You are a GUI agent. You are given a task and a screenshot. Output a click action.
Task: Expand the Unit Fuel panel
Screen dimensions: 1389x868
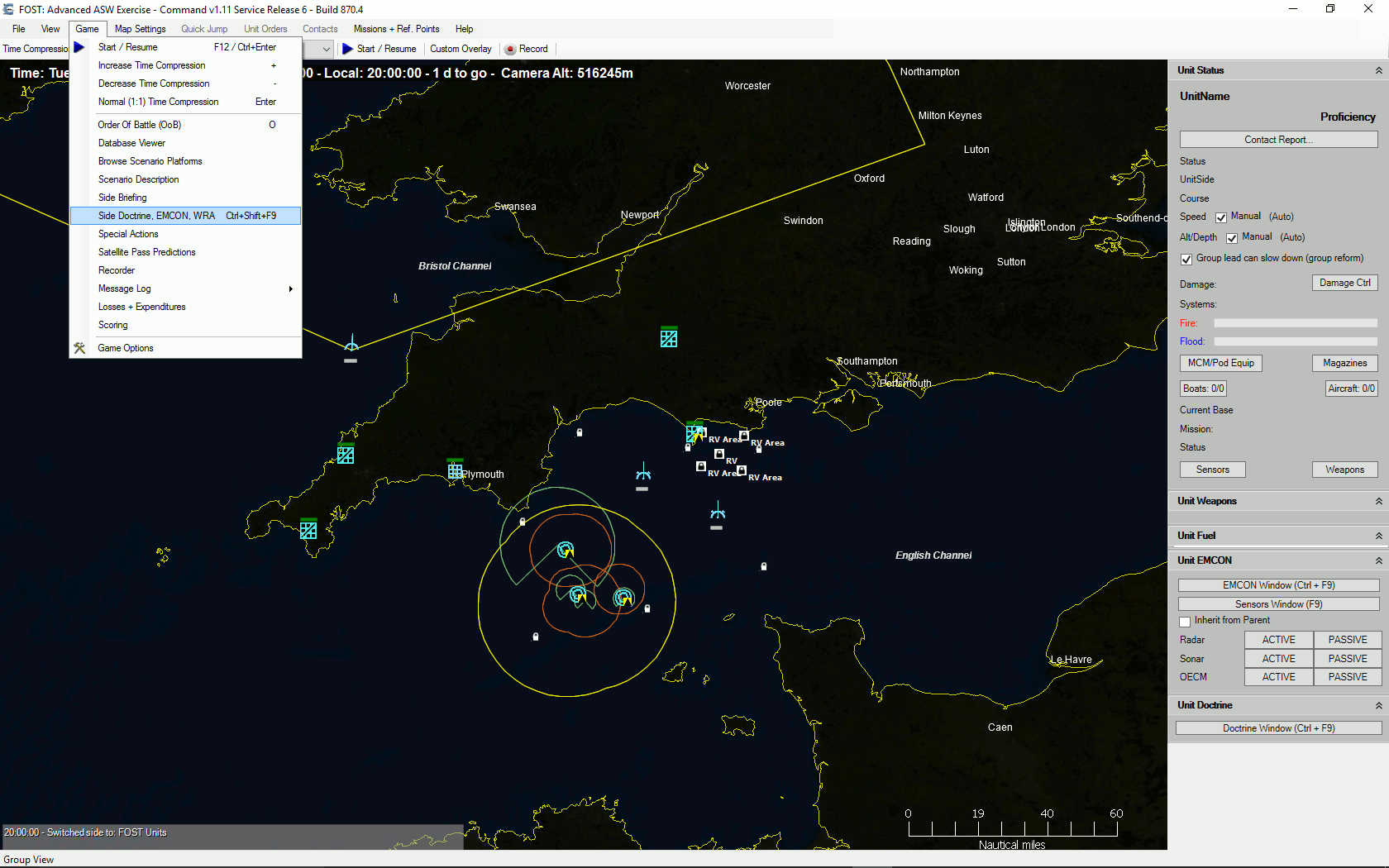coord(1378,537)
